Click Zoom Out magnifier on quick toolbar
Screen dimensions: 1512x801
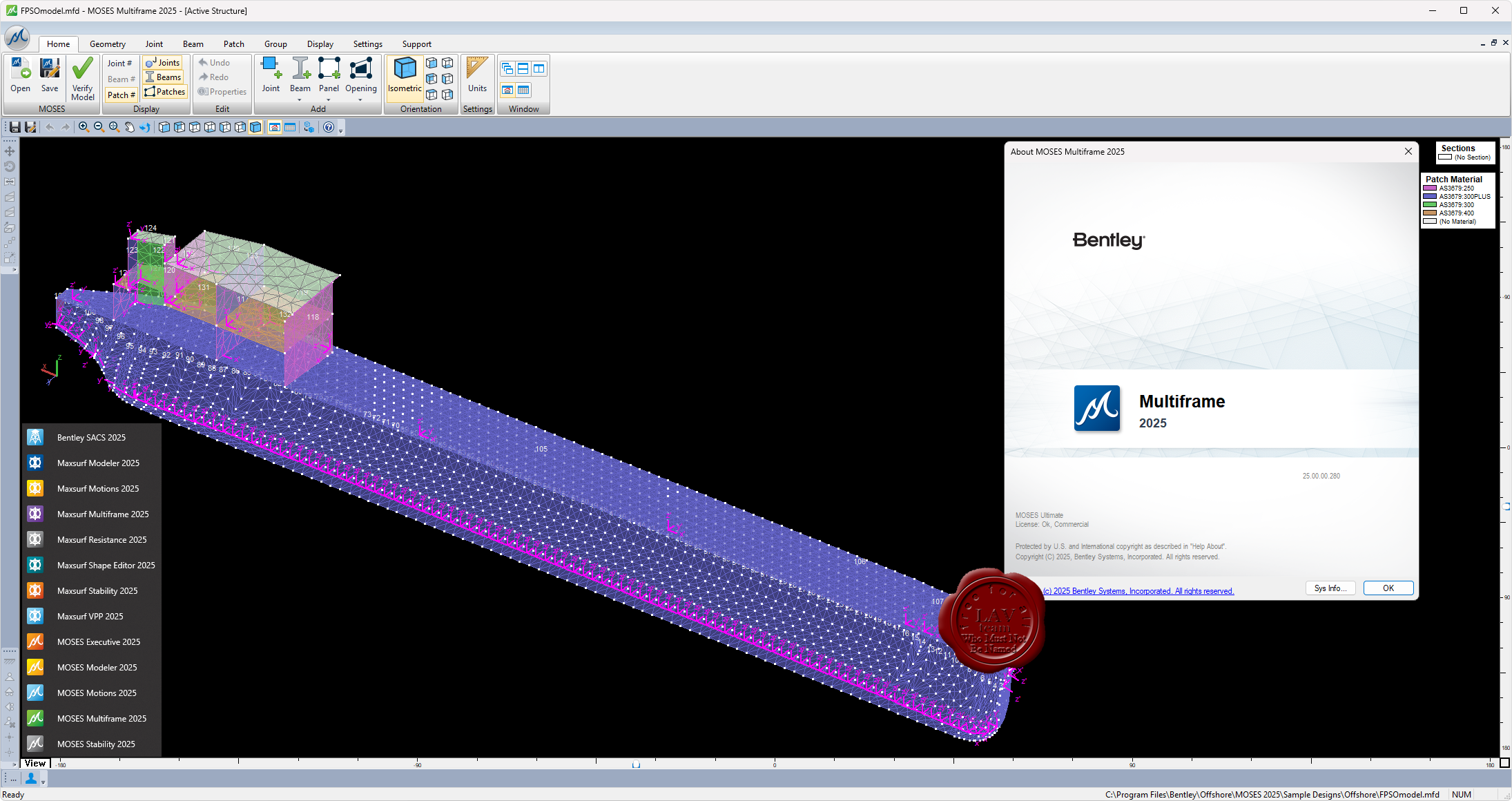(99, 127)
